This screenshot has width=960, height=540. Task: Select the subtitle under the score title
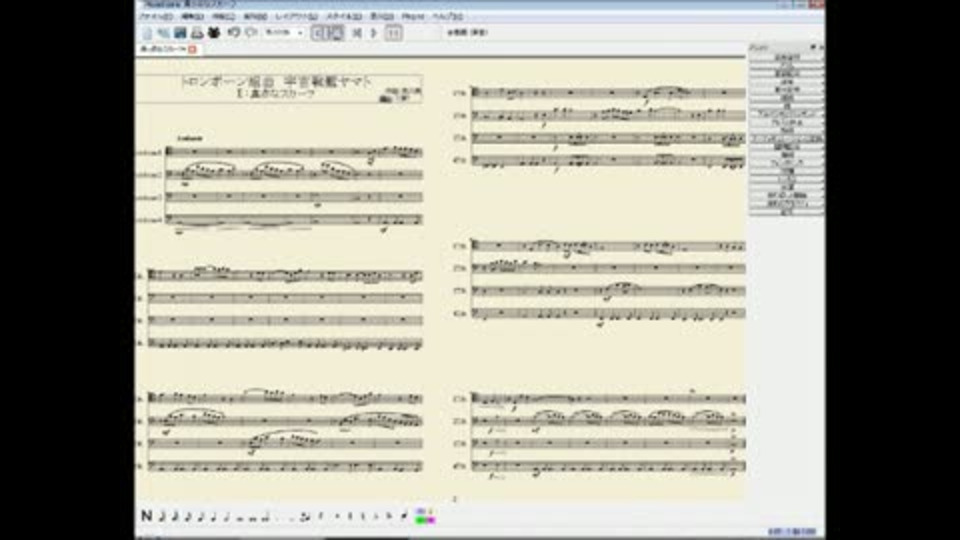275,94
